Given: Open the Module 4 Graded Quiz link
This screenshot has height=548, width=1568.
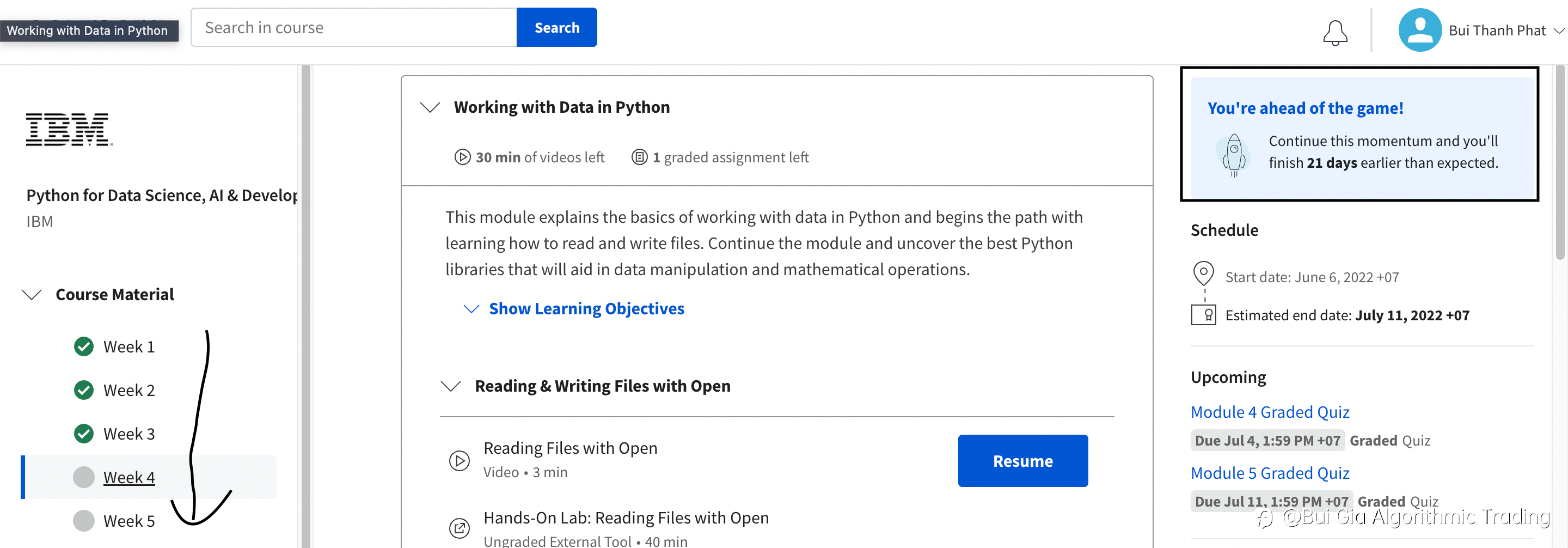Looking at the screenshot, I should [1270, 412].
